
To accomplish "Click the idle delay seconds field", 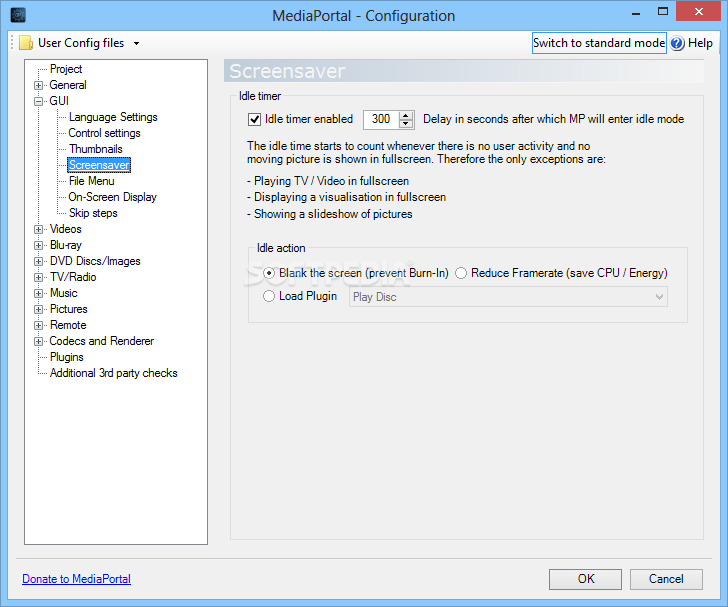I will click(381, 119).
